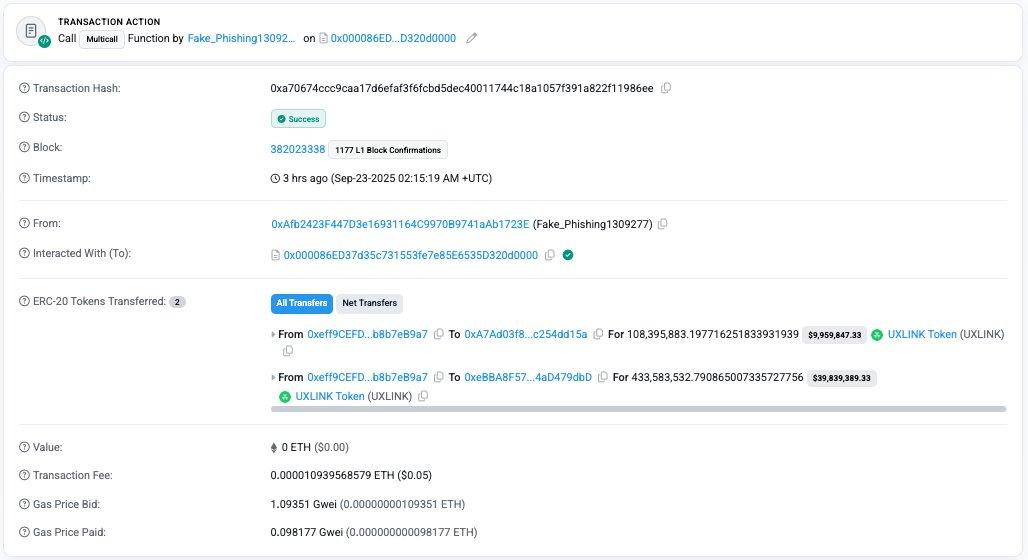This screenshot has height=560, width=1028.
Task: Open recipient address 0xA7Ad03f8...c254dd15a
Action: coord(526,334)
